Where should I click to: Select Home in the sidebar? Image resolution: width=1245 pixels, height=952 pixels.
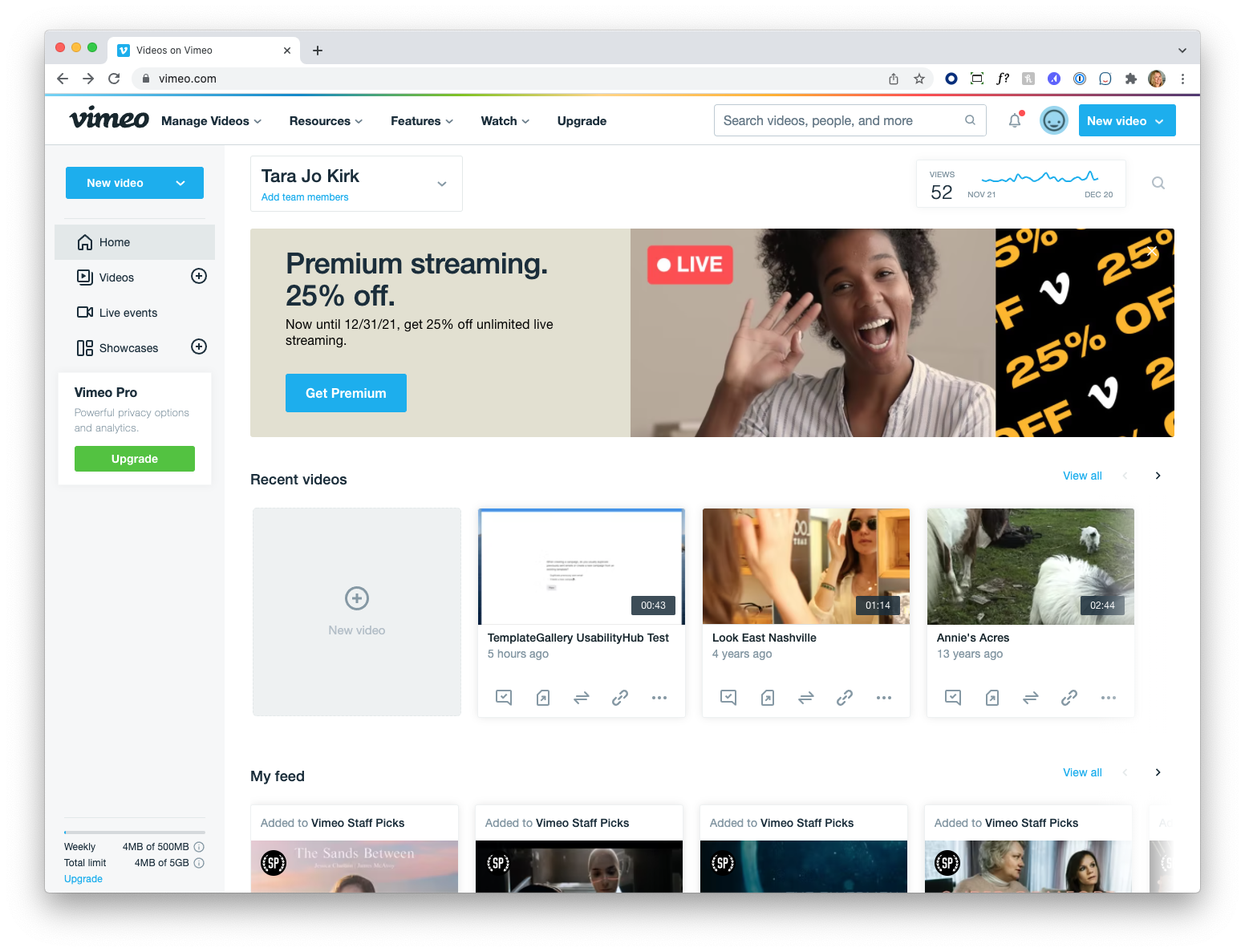(x=135, y=242)
